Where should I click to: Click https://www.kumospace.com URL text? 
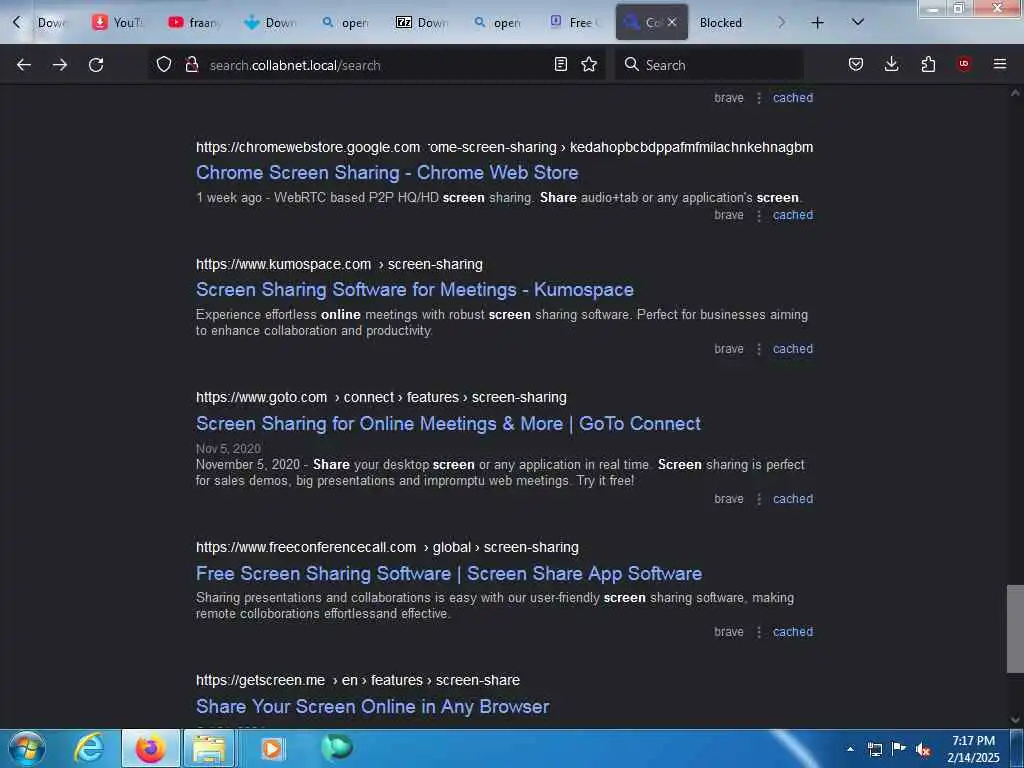point(283,264)
